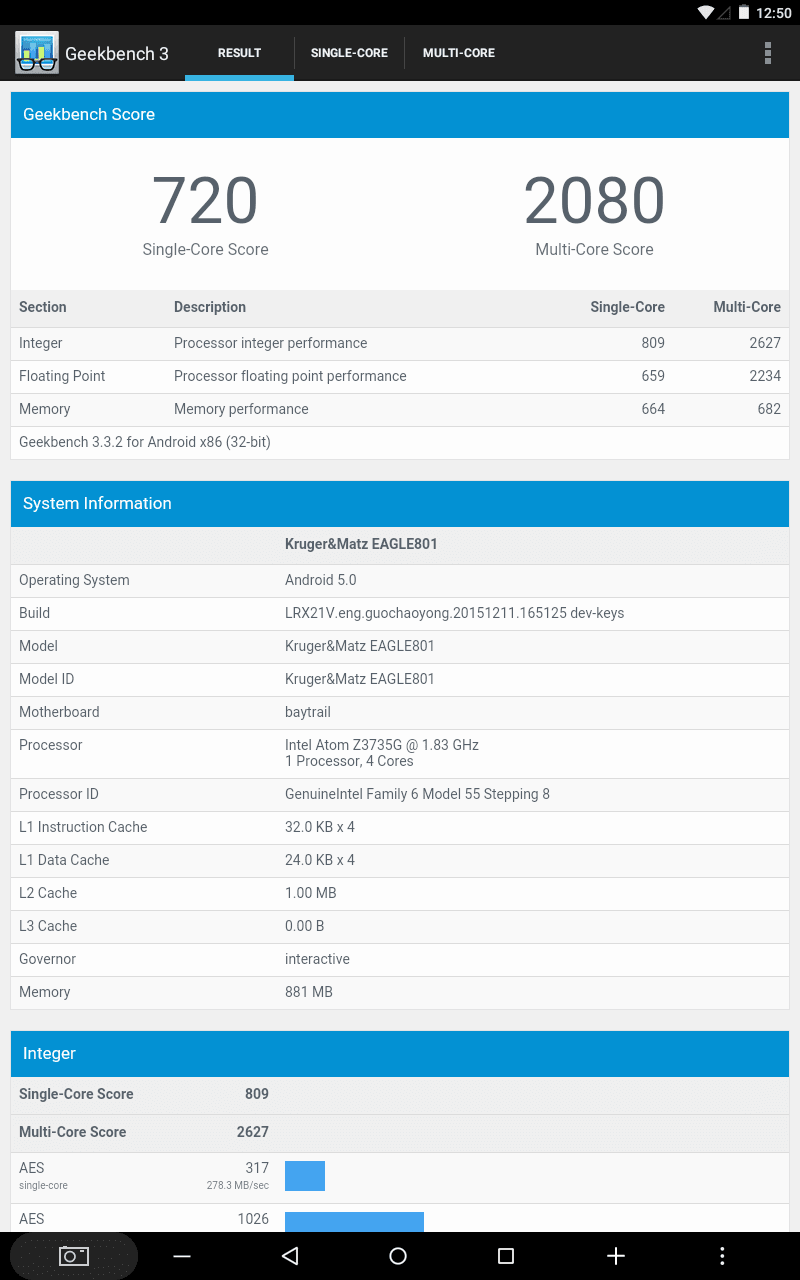The width and height of the screenshot is (800, 1280).
Task: Tap the Memory multi-core value 682
Action: click(769, 409)
